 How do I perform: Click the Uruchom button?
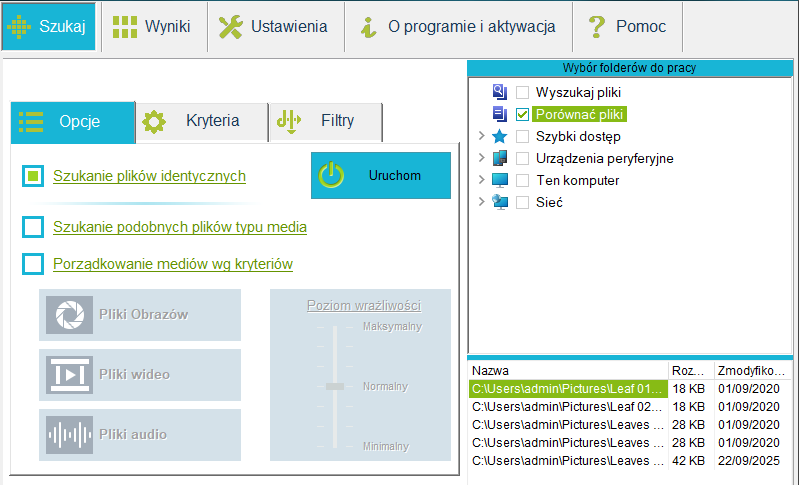[x=381, y=175]
